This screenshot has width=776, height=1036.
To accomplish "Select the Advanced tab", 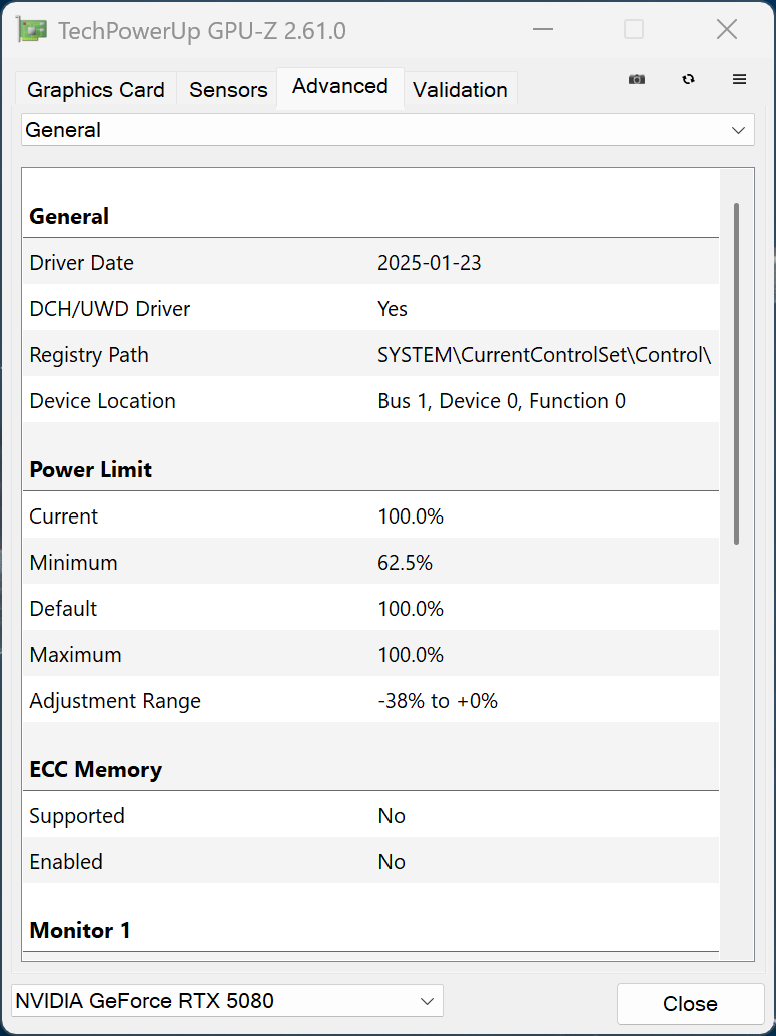I will pyautogui.click(x=340, y=87).
